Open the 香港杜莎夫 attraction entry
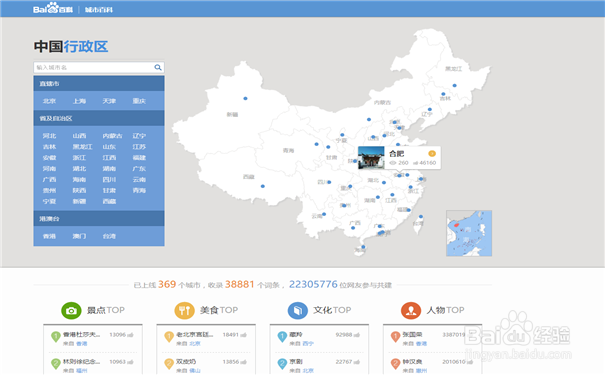Image resolution: width=605 pixels, height=375 pixels. pyautogui.click(x=81, y=334)
